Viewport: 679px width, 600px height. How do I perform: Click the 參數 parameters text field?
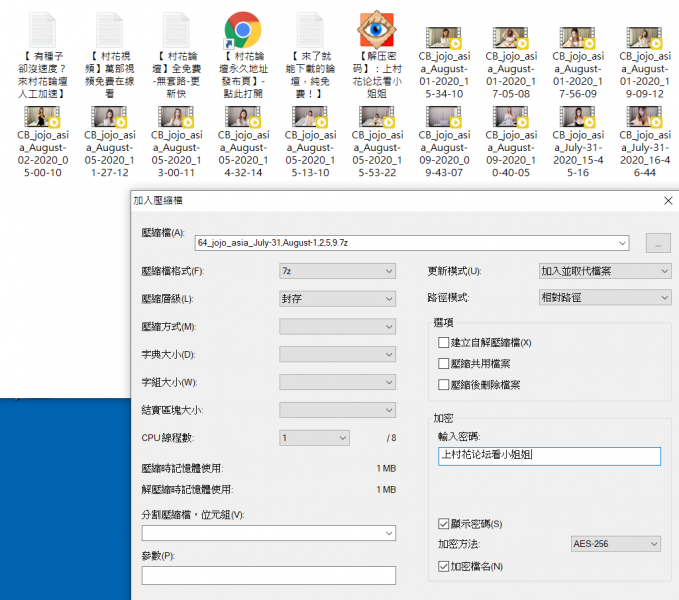pyautogui.click(x=269, y=575)
